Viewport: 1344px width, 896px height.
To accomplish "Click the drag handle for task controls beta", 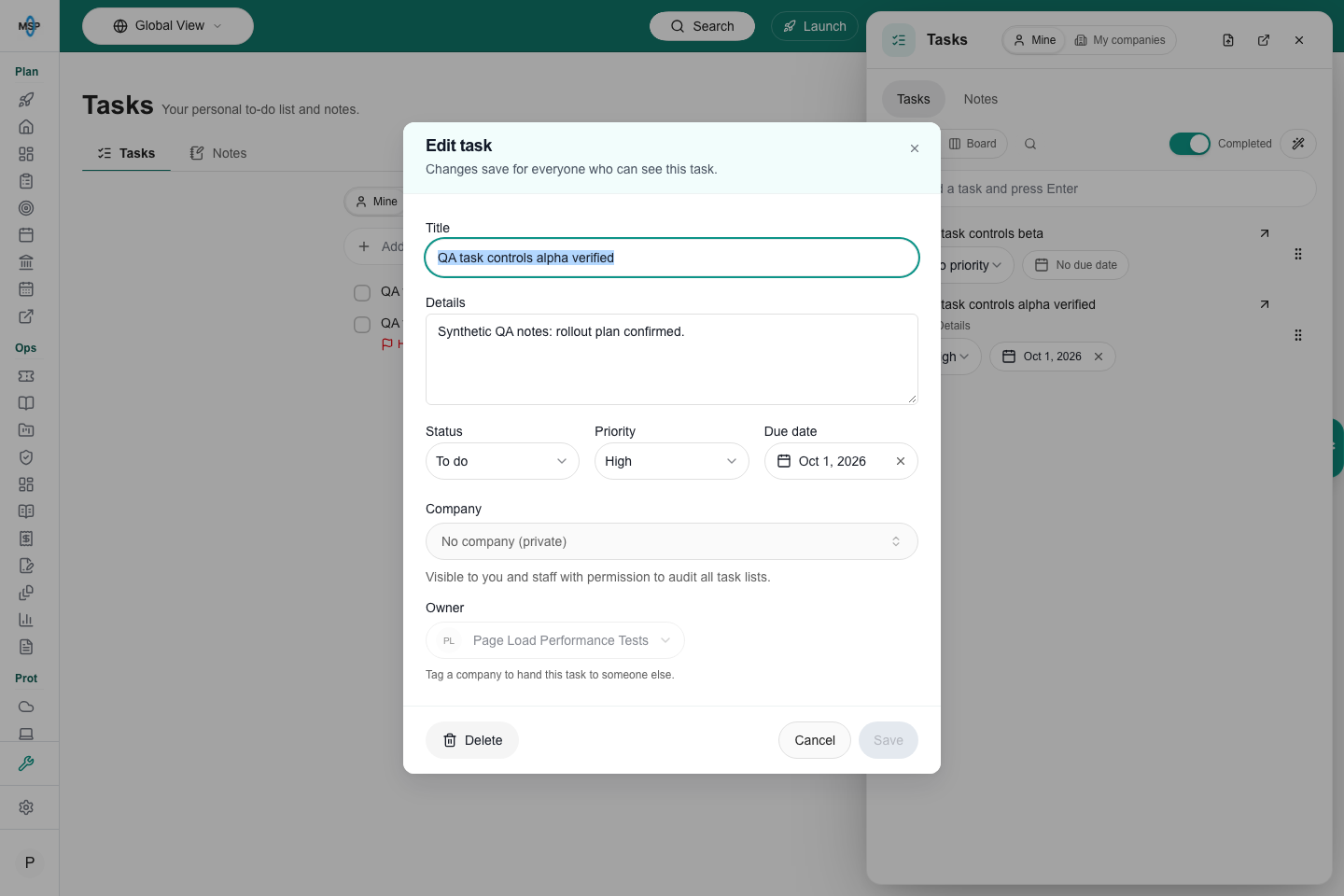I will 1298,254.
